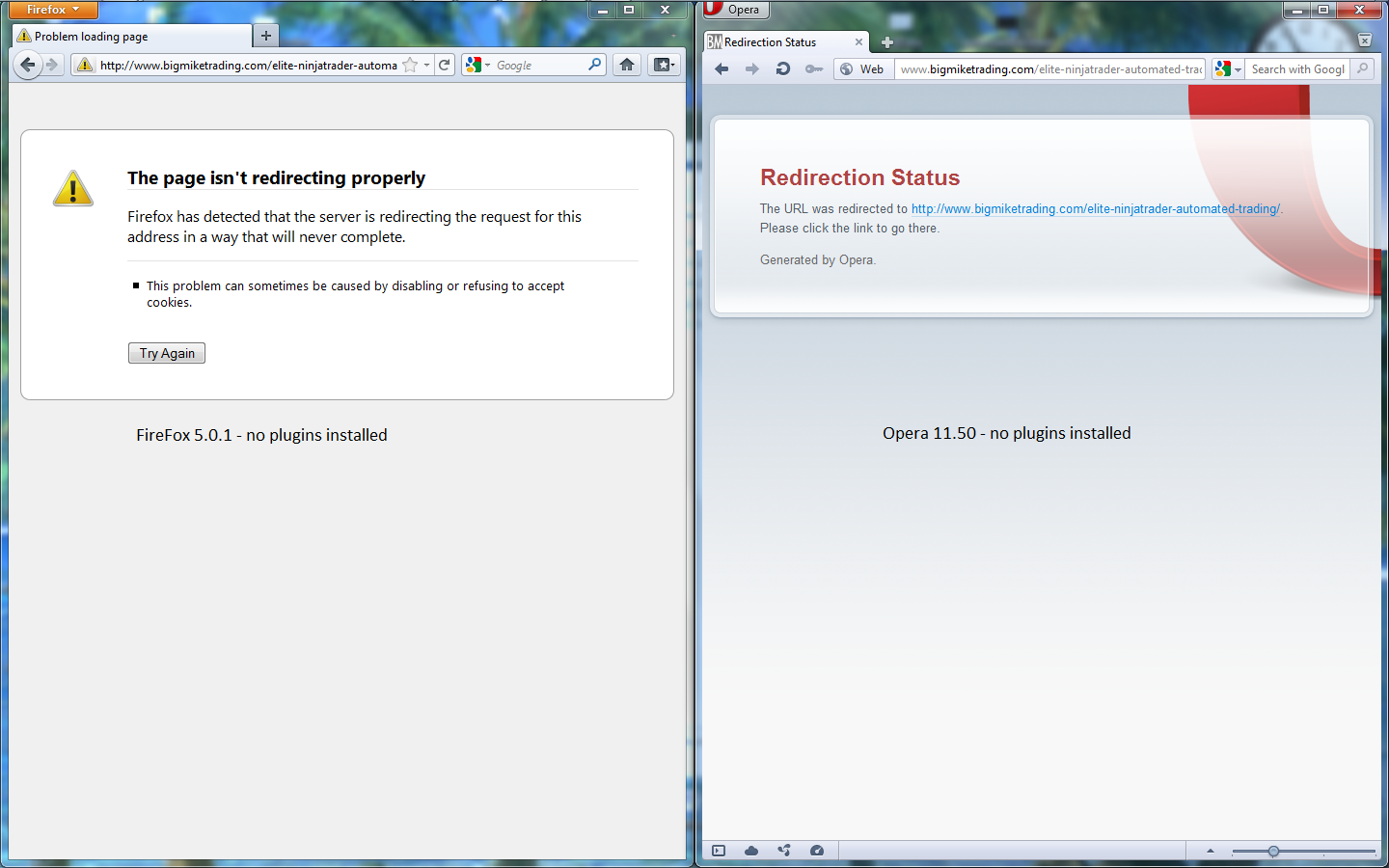Click the Try Again button

pyautogui.click(x=167, y=353)
